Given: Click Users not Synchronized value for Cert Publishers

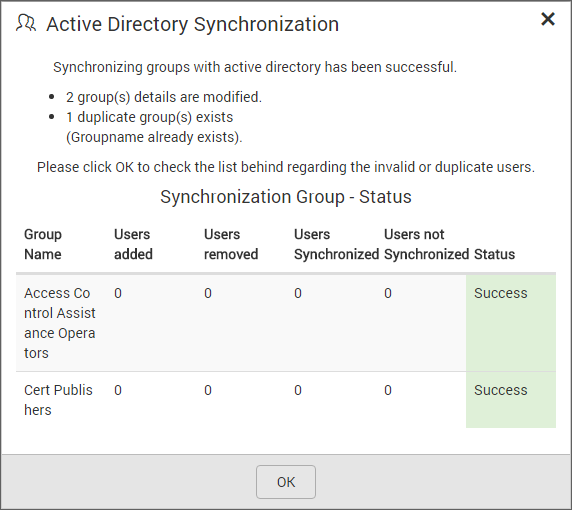Looking at the screenshot, I should click(x=388, y=390).
